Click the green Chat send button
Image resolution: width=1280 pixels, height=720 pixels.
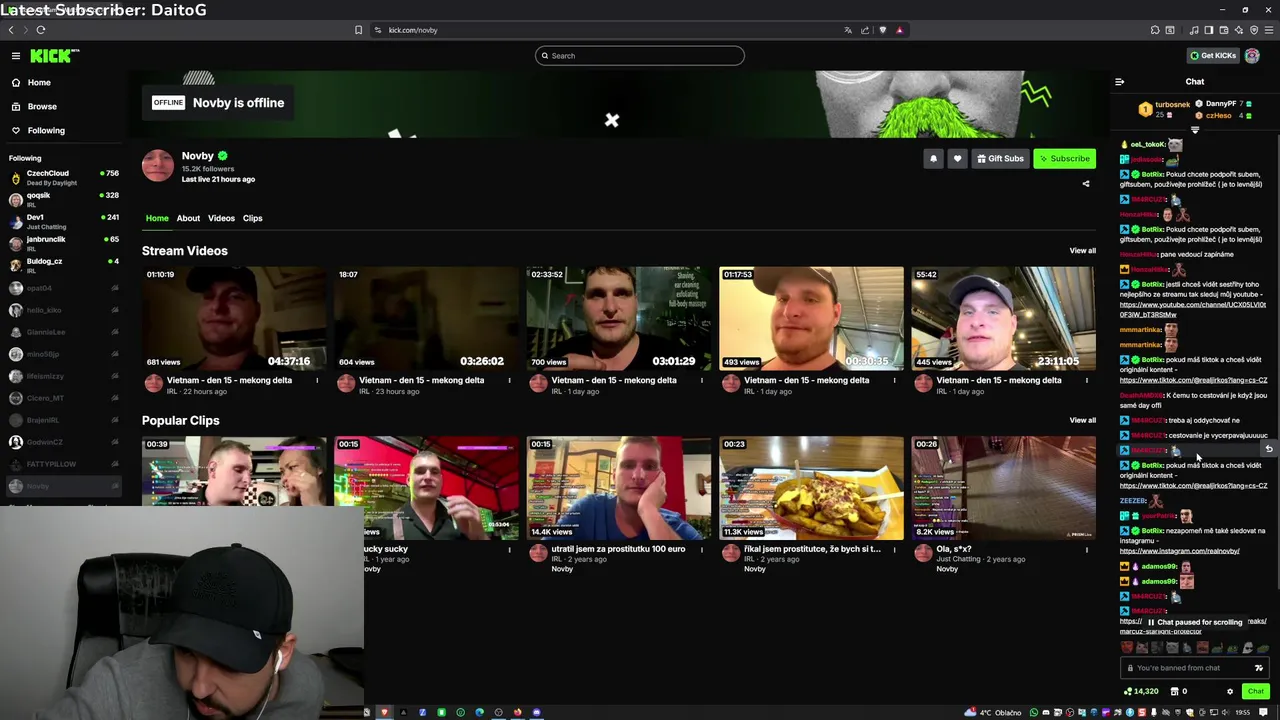(1255, 691)
